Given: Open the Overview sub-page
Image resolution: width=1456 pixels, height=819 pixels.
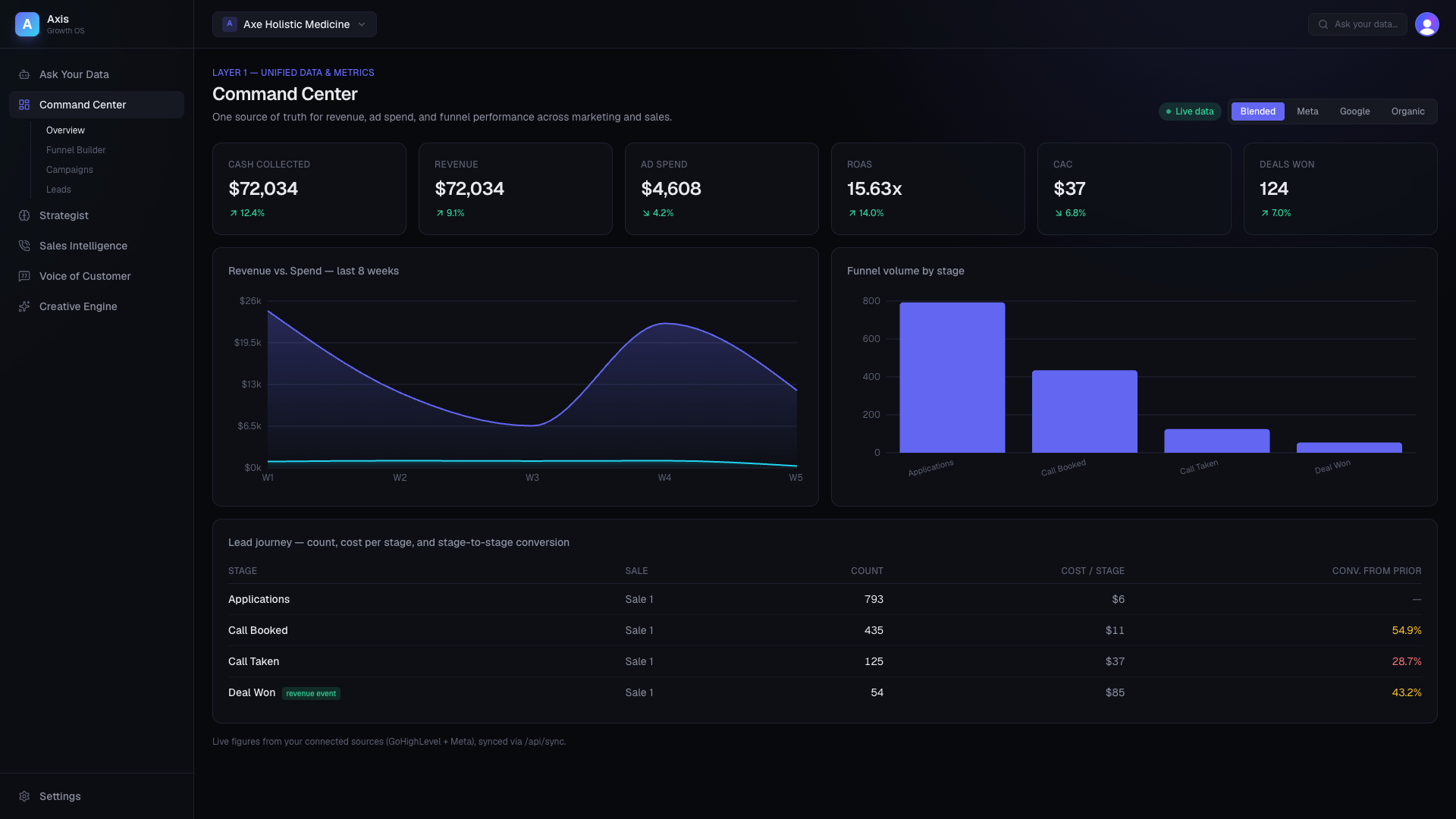Looking at the screenshot, I should point(65,130).
